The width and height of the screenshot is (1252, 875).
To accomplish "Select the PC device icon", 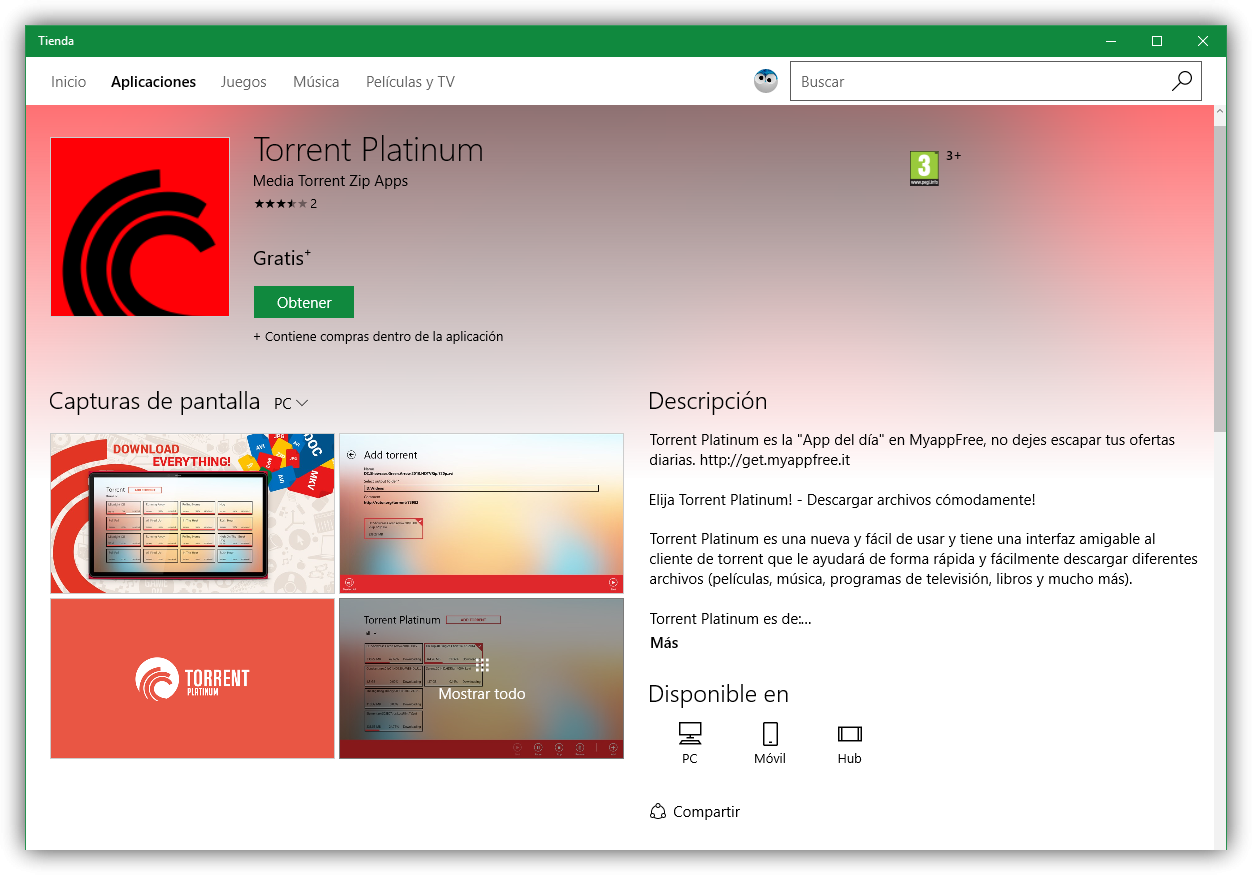I will [690, 734].
